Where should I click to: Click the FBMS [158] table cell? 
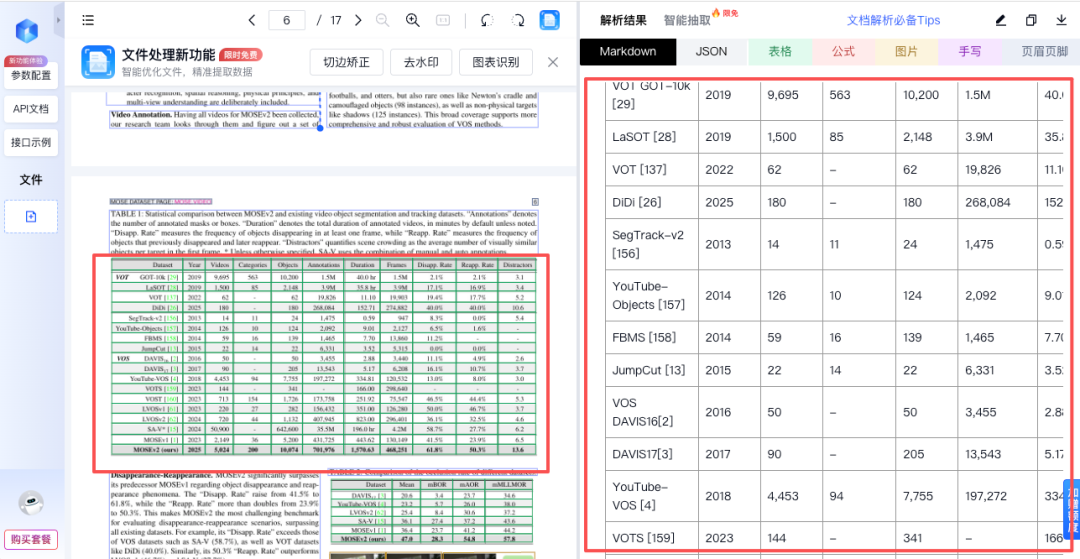coord(652,337)
